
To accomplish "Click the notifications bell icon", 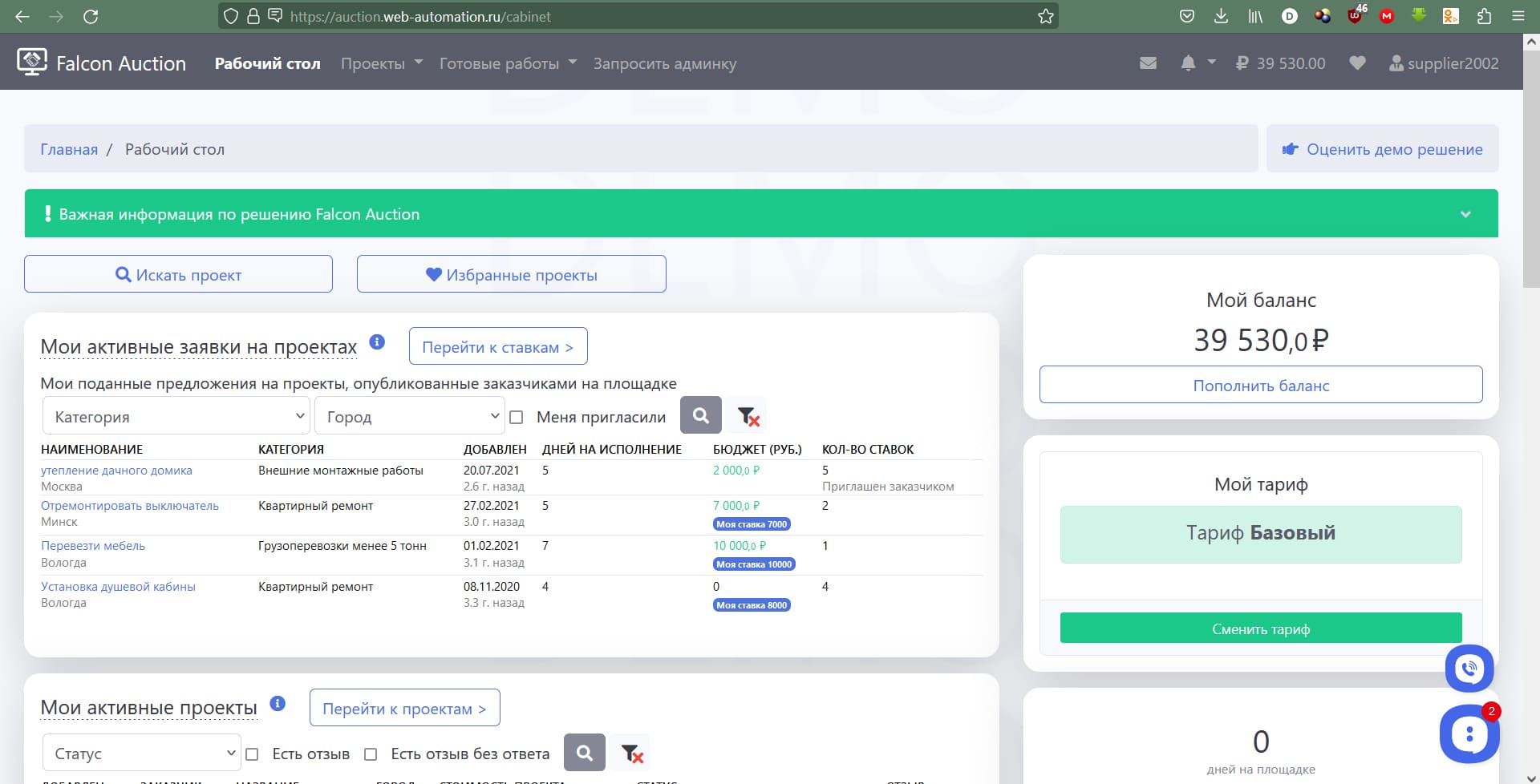I will tap(1188, 63).
